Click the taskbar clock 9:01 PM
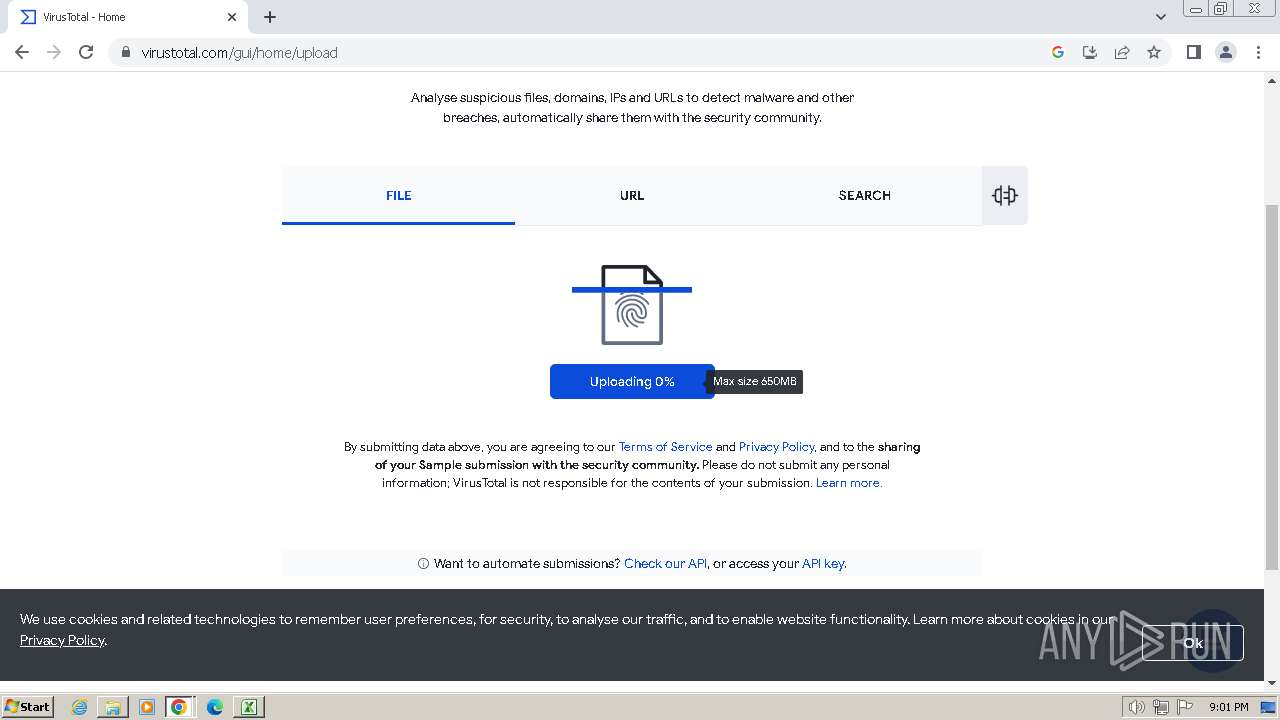 [1228, 707]
